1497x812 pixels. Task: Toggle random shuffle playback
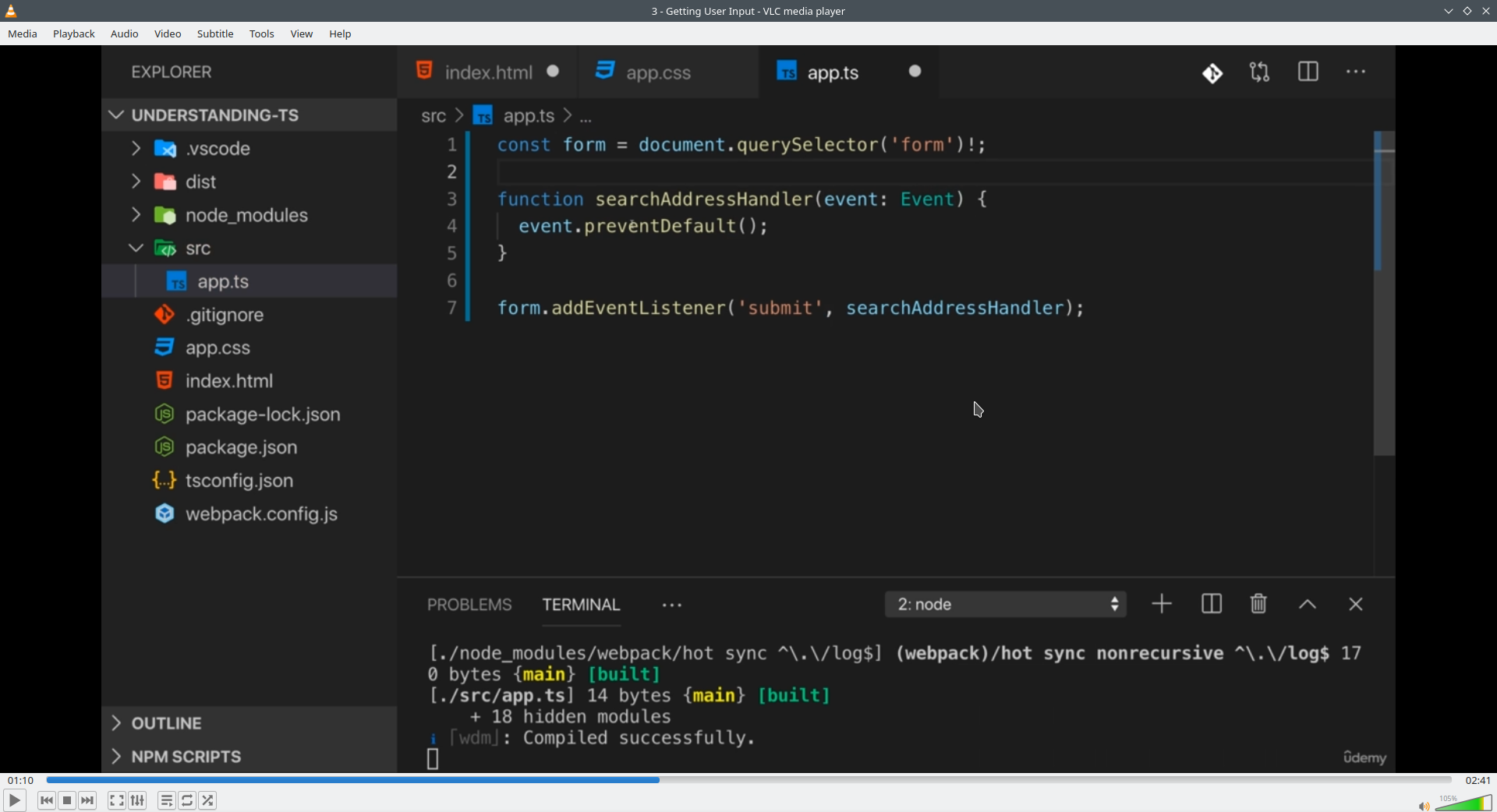[207, 800]
